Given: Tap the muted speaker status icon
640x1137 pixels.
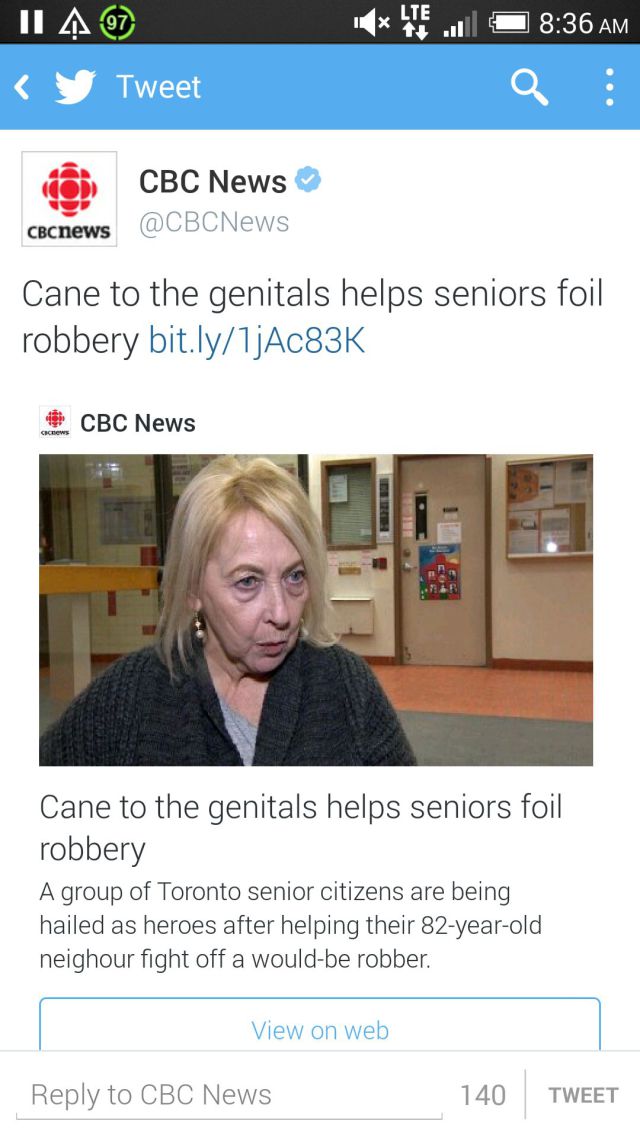Looking at the screenshot, I should [372, 24].
